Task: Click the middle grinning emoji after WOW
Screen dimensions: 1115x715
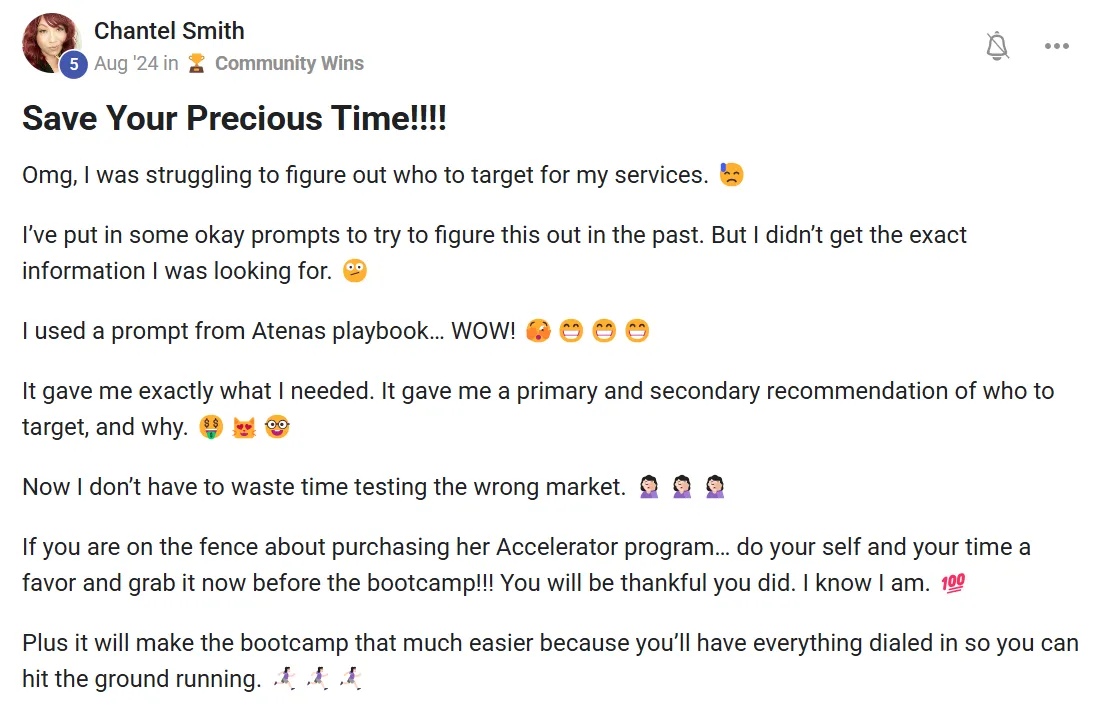Action: [604, 331]
